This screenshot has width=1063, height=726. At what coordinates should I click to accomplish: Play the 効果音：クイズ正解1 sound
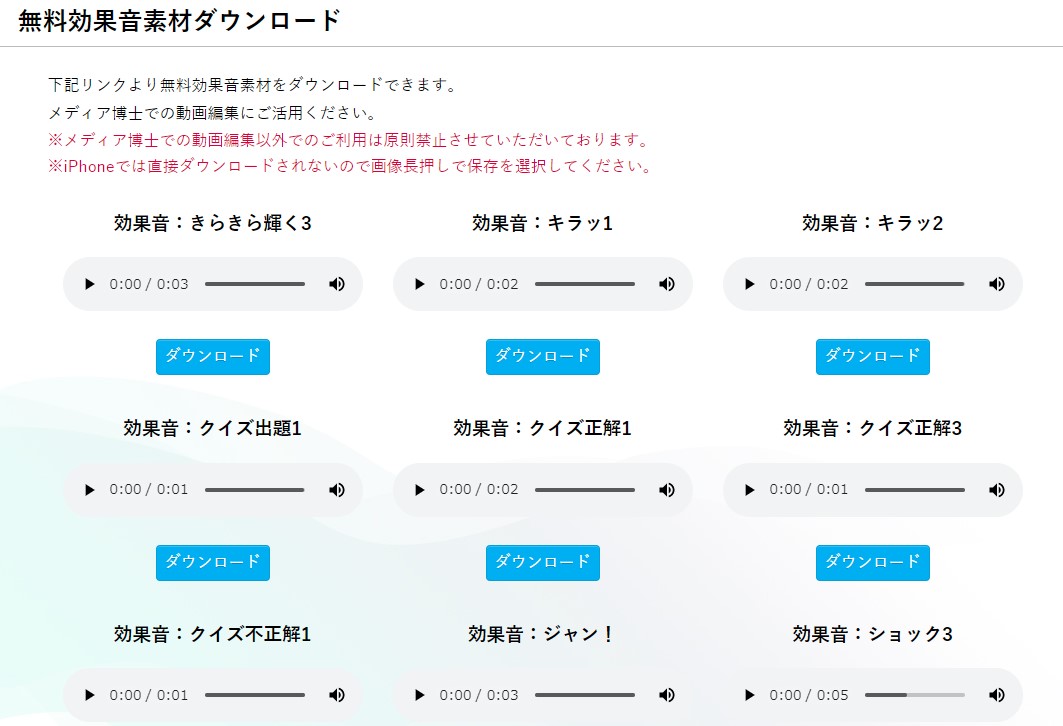419,490
